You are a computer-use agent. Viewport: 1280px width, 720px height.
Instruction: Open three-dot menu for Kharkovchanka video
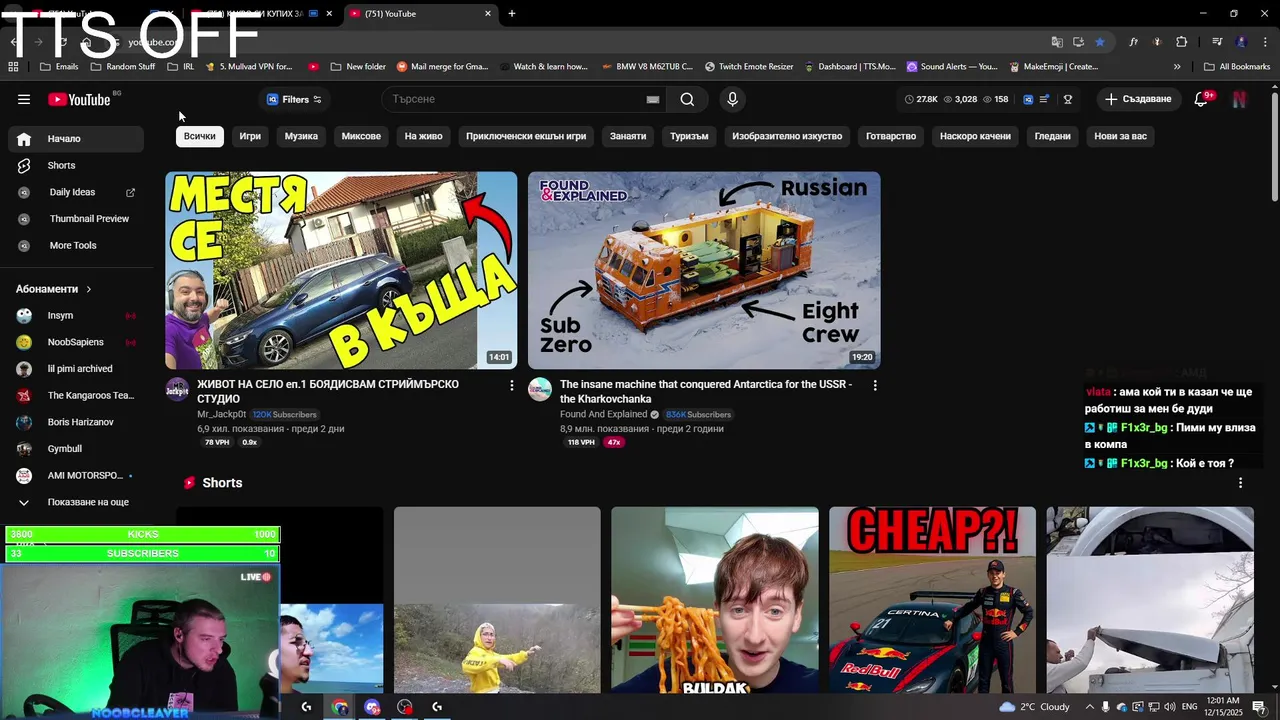tap(875, 385)
